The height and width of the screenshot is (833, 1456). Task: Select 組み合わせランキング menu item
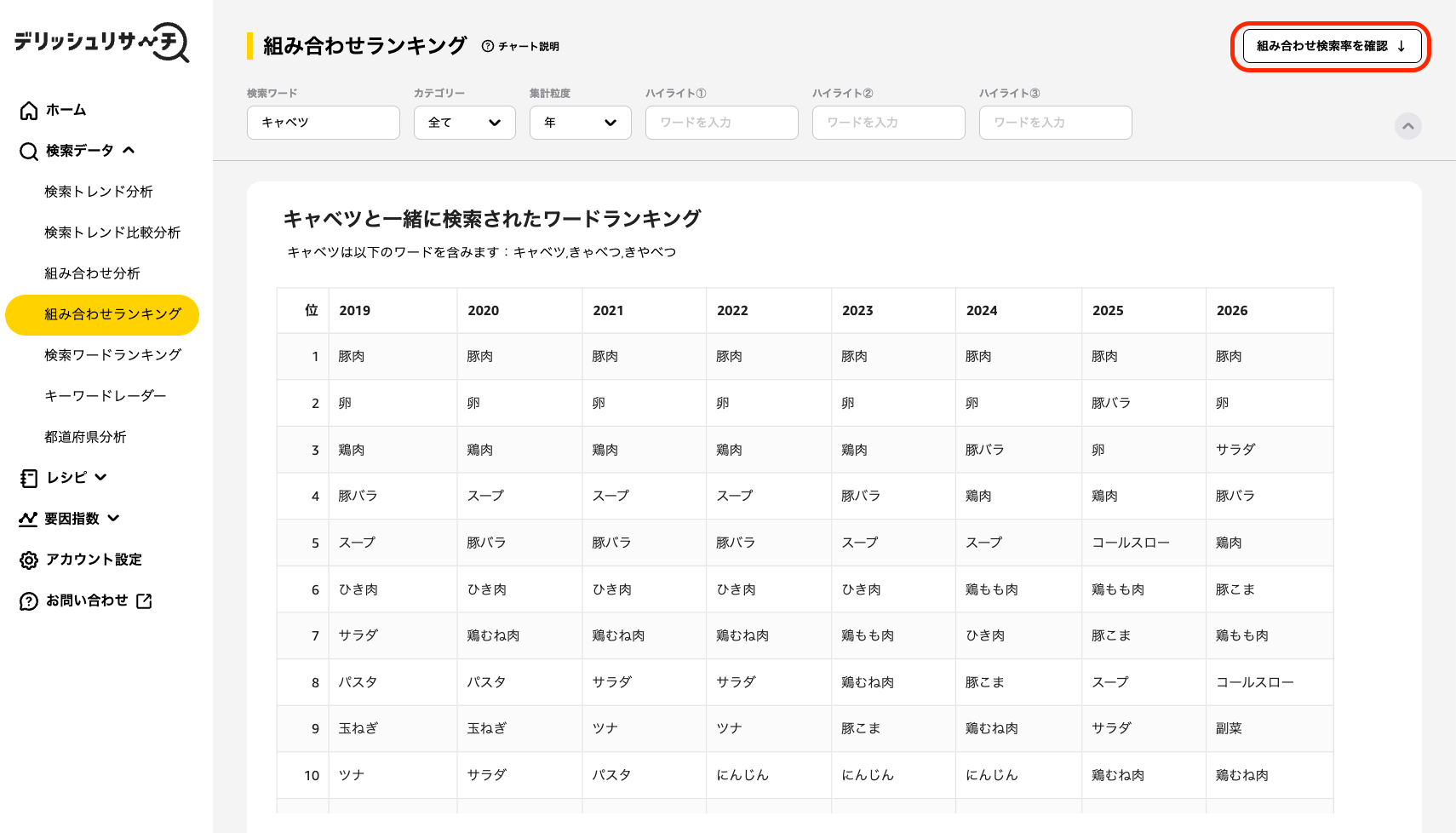[102, 315]
